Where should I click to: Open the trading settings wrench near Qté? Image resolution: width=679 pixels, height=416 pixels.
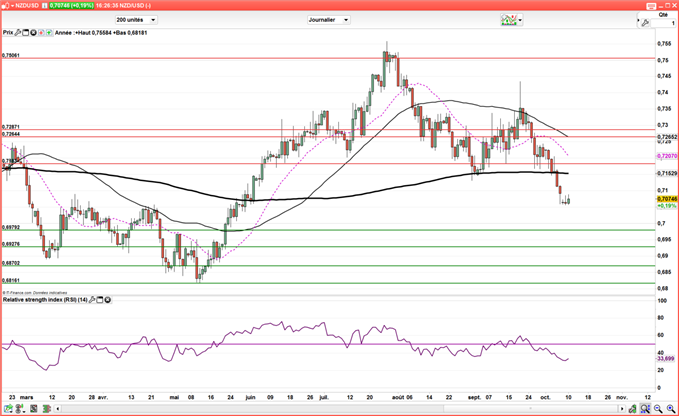click(x=645, y=23)
